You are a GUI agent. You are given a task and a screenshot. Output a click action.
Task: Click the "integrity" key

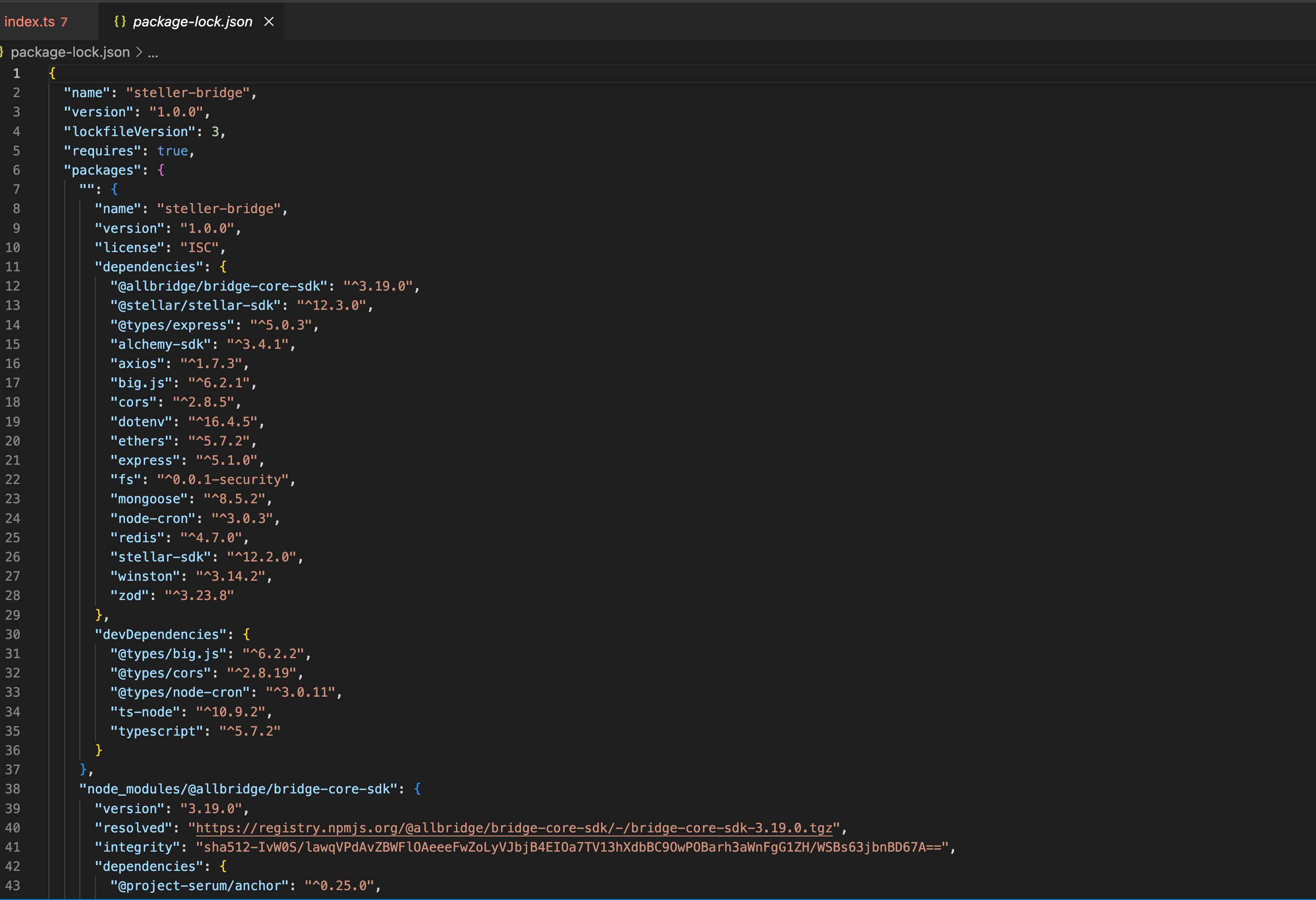138,847
